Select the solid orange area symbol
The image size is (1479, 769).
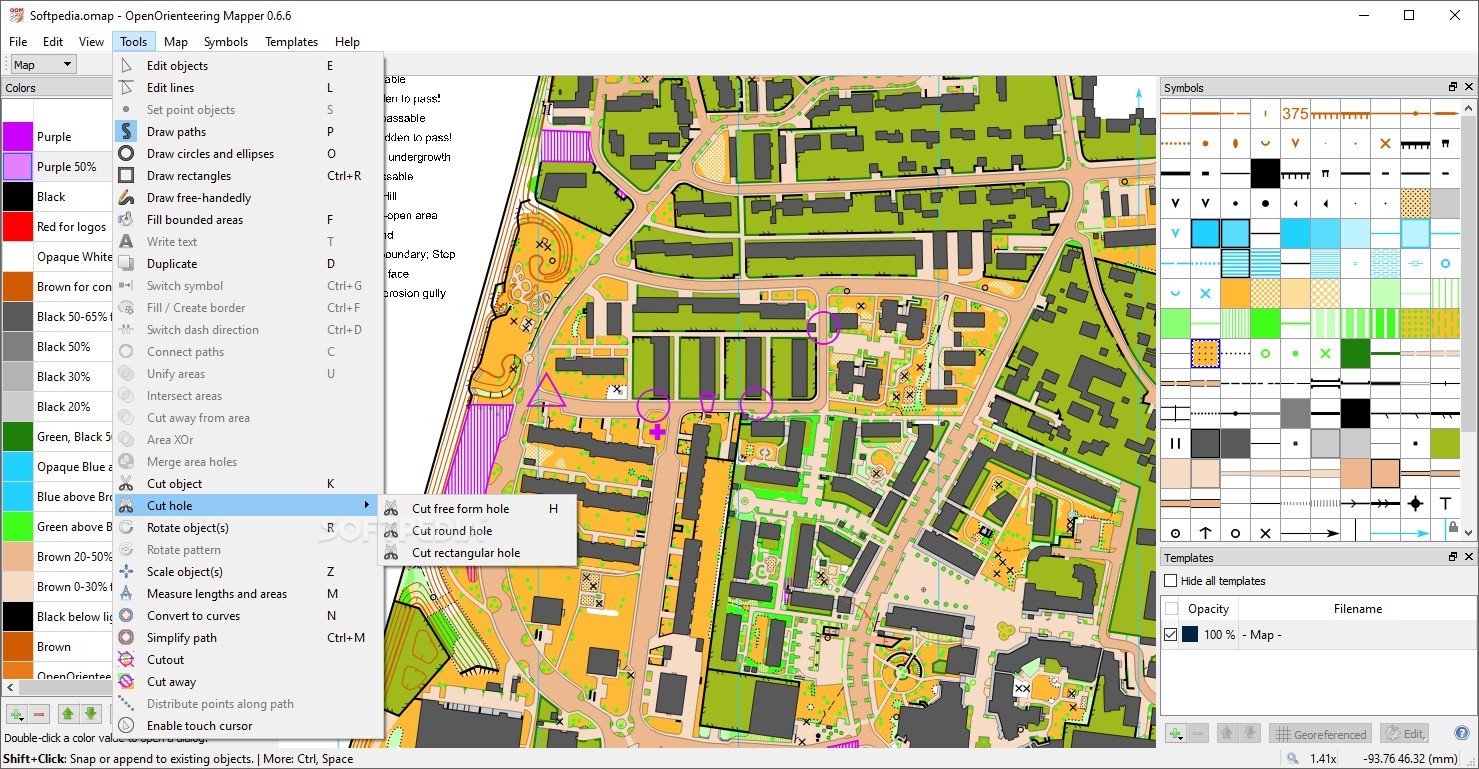pyautogui.click(x=1235, y=294)
